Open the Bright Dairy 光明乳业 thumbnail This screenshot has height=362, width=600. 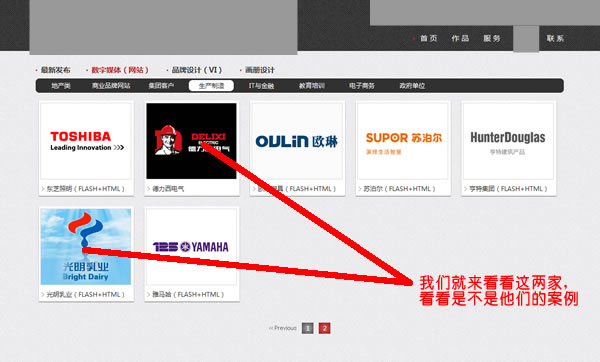point(86,246)
